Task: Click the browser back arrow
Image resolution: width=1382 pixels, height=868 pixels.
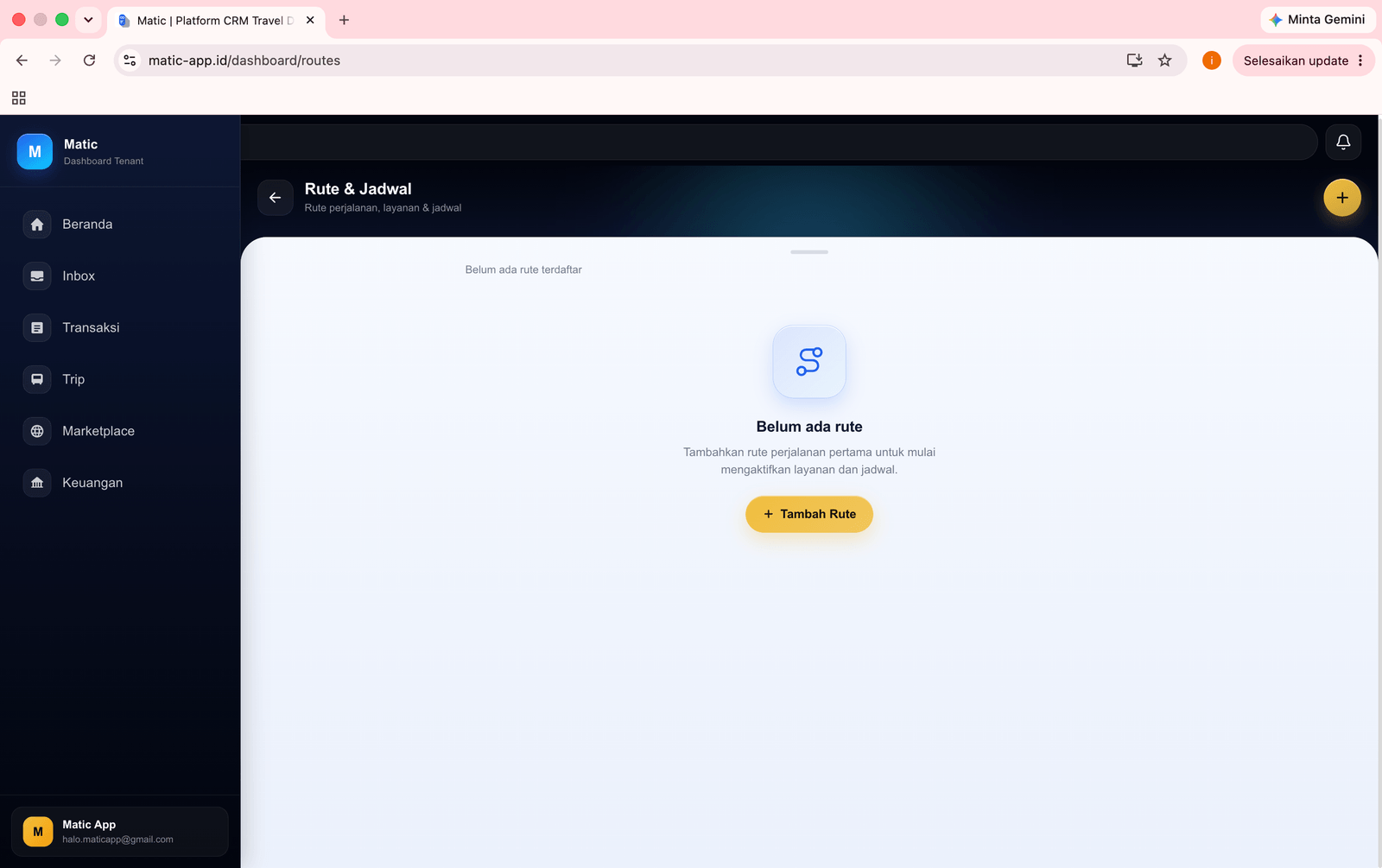Action: (x=22, y=60)
